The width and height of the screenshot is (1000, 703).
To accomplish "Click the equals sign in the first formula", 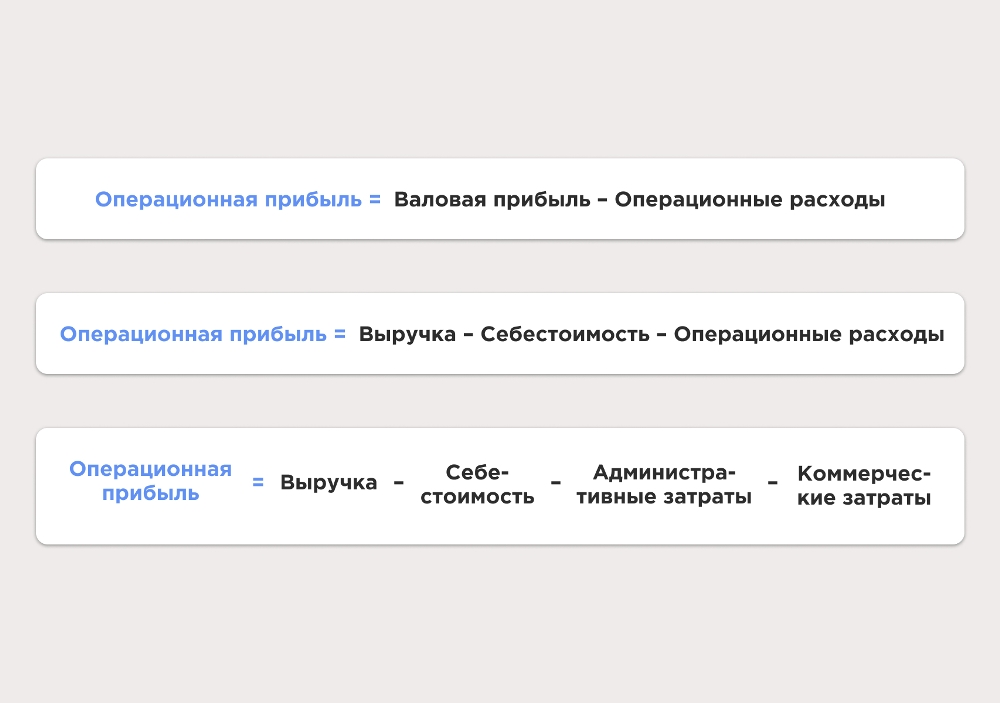I will click(375, 200).
